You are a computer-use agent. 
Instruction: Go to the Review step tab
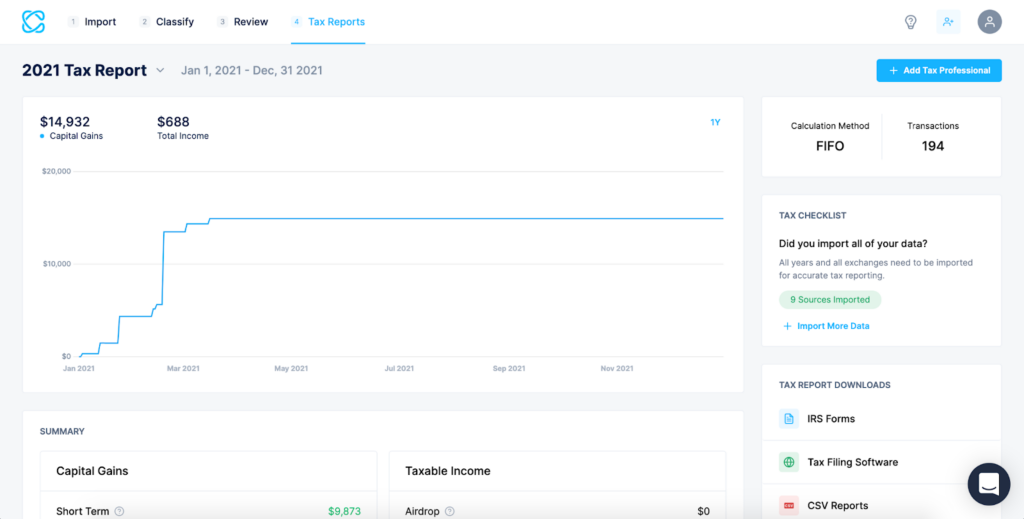pyautogui.click(x=243, y=22)
